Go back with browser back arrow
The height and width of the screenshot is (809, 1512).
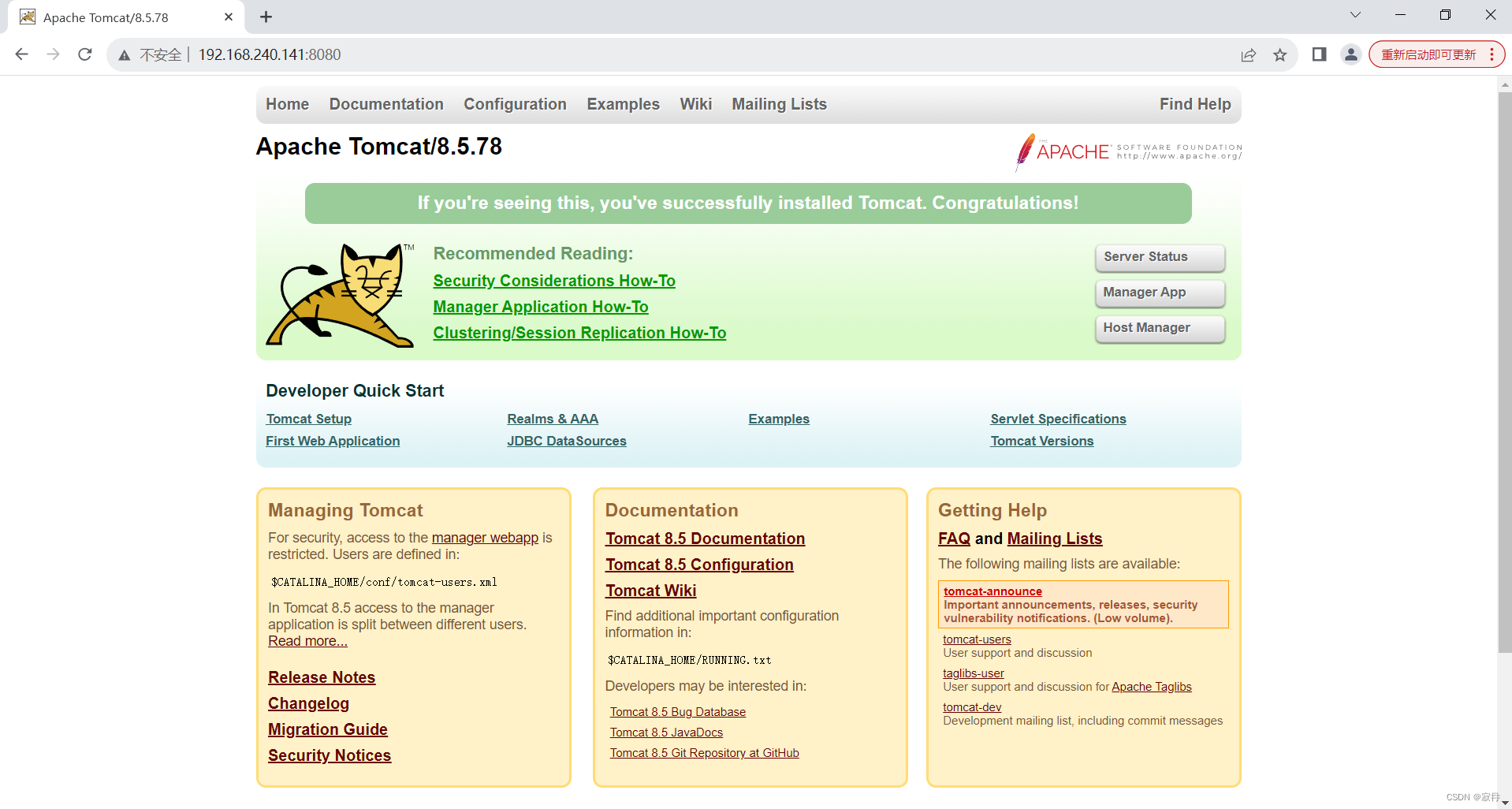[x=22, y=54]
